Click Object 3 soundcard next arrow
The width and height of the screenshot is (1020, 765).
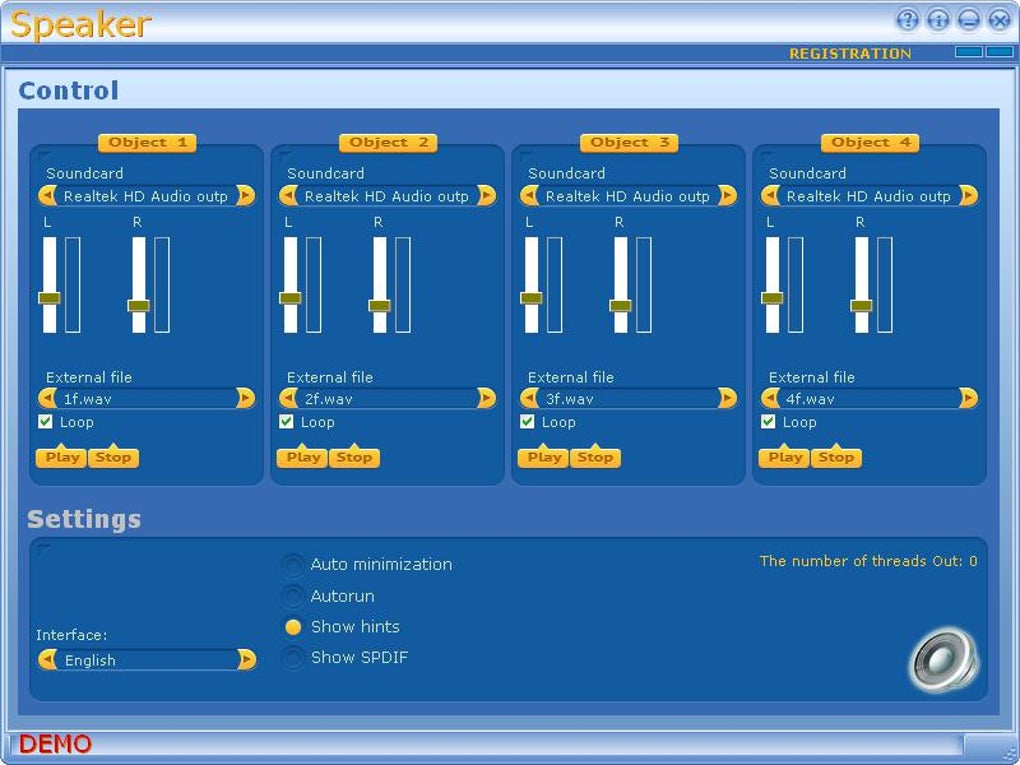(x=727, y=195)
